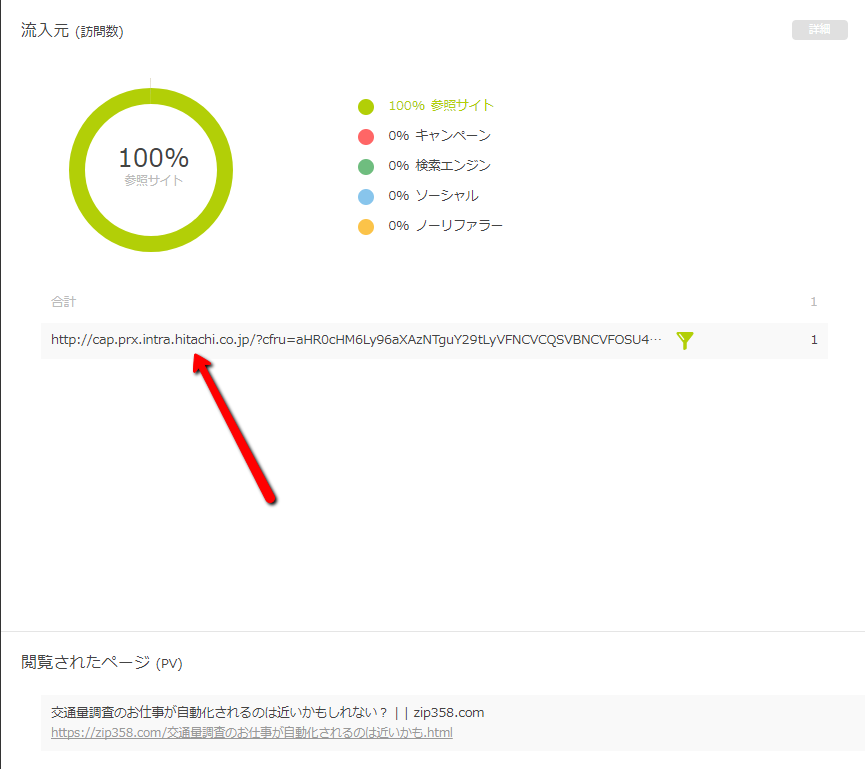
Task: Open the 詳細 details button
Action: click(x=820, y=30)
